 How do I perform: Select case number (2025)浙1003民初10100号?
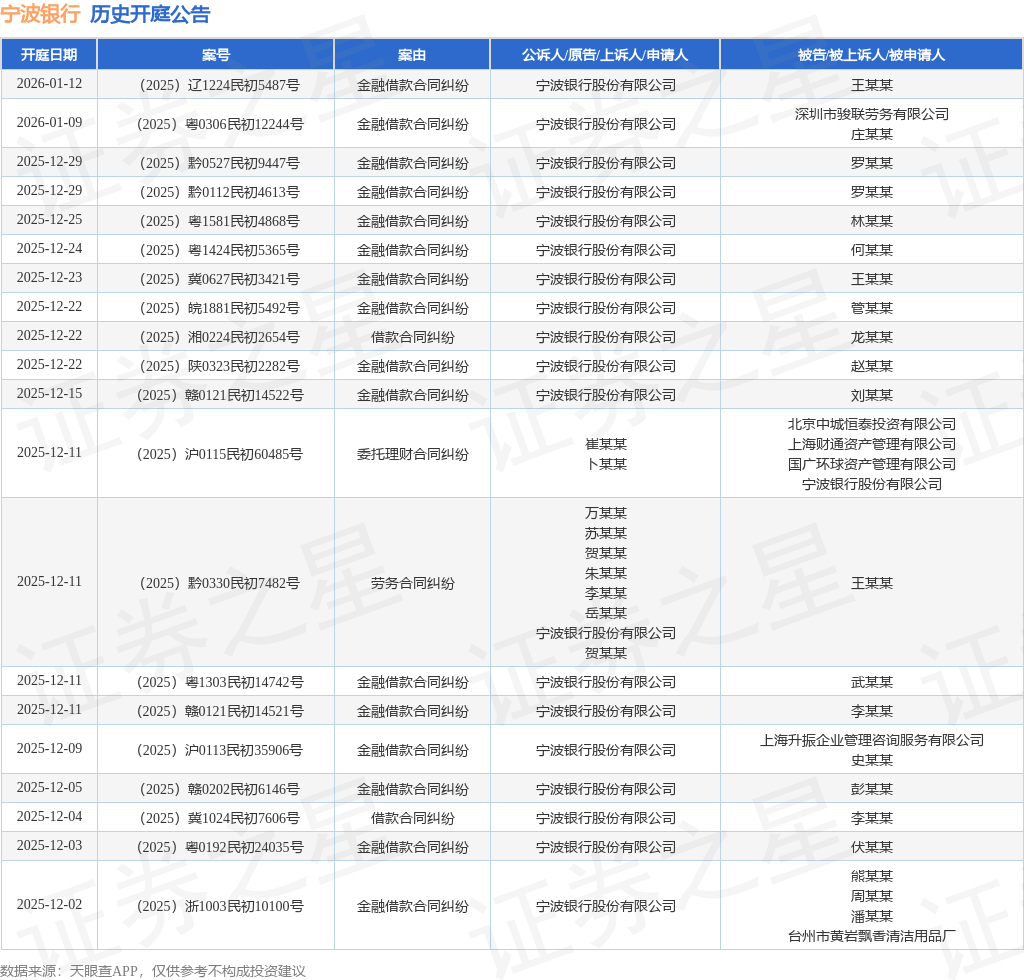point(219,906)
